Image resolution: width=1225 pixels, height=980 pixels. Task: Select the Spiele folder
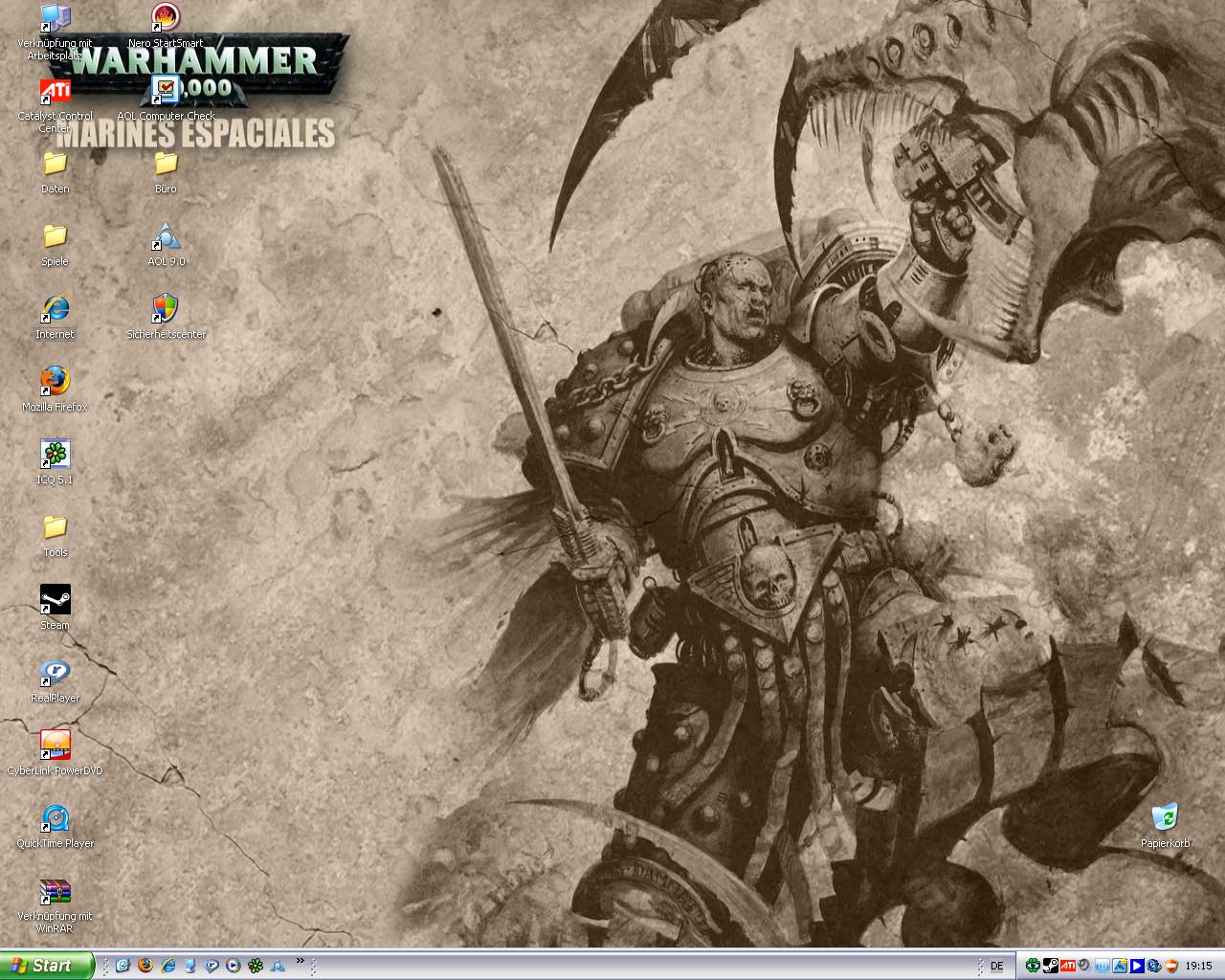point(55,236)
